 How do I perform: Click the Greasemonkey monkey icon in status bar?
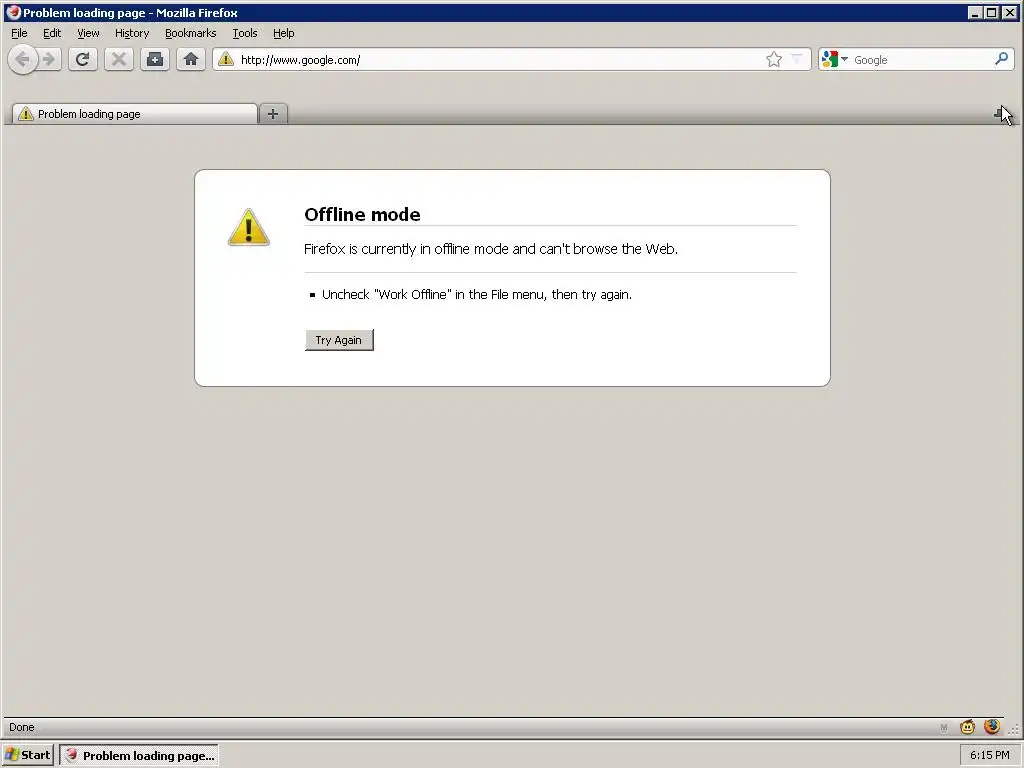click(x=967, y=727)
